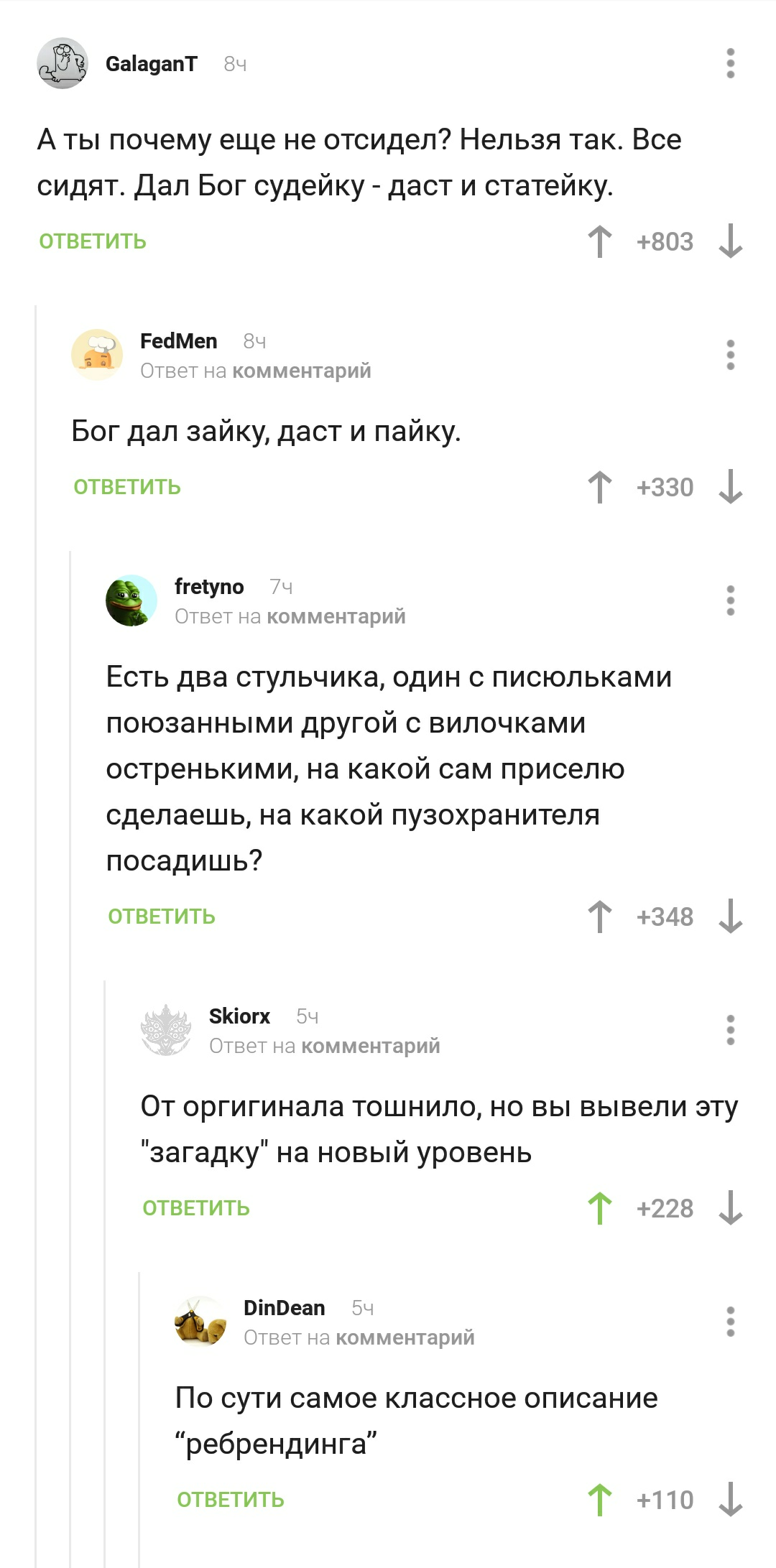Downvote GalaganT's comment
This screenshot has height=1568, width=776.
point(730,241)
